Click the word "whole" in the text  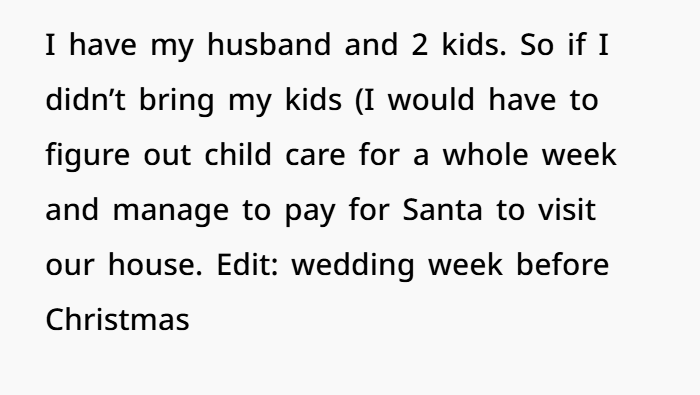coord(485,154)
